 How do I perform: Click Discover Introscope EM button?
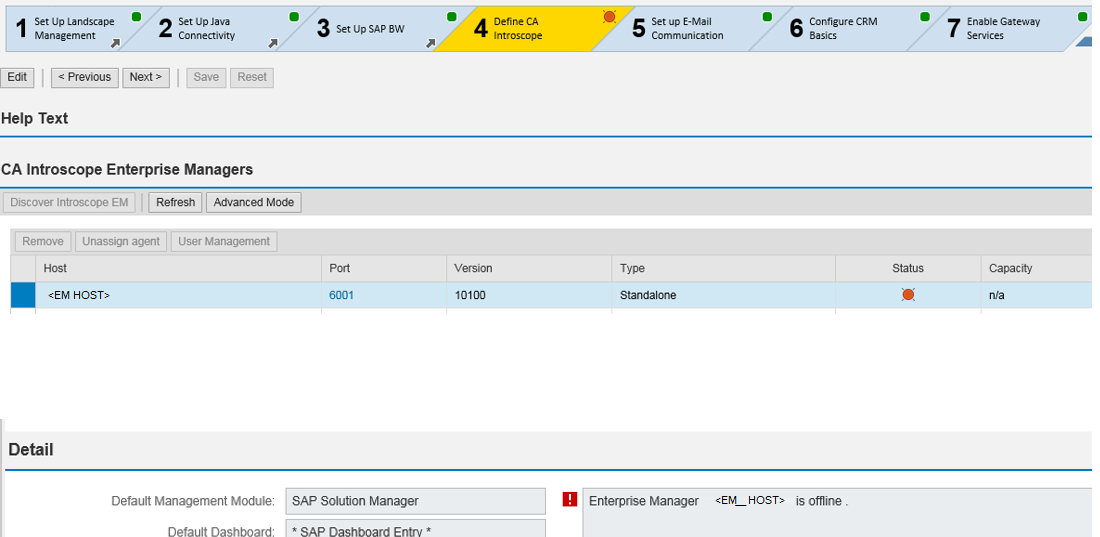coord(69,202)
